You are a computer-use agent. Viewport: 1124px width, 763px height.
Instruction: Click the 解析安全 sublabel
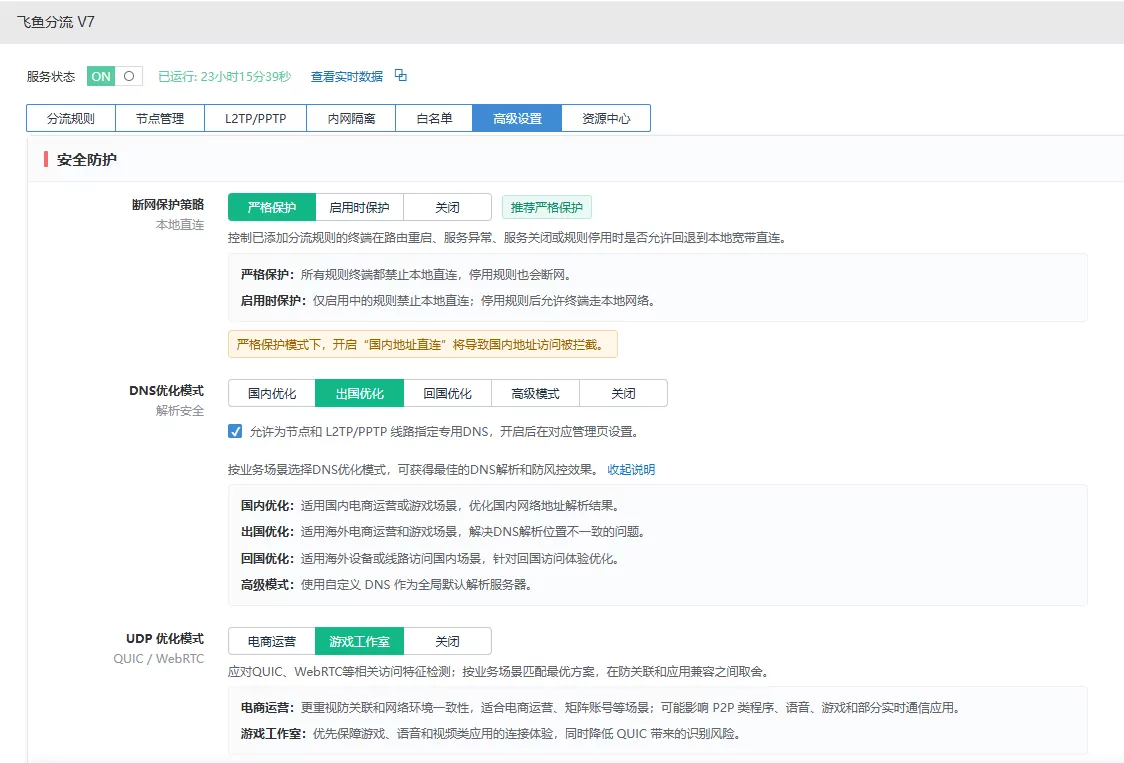[180, 410]
